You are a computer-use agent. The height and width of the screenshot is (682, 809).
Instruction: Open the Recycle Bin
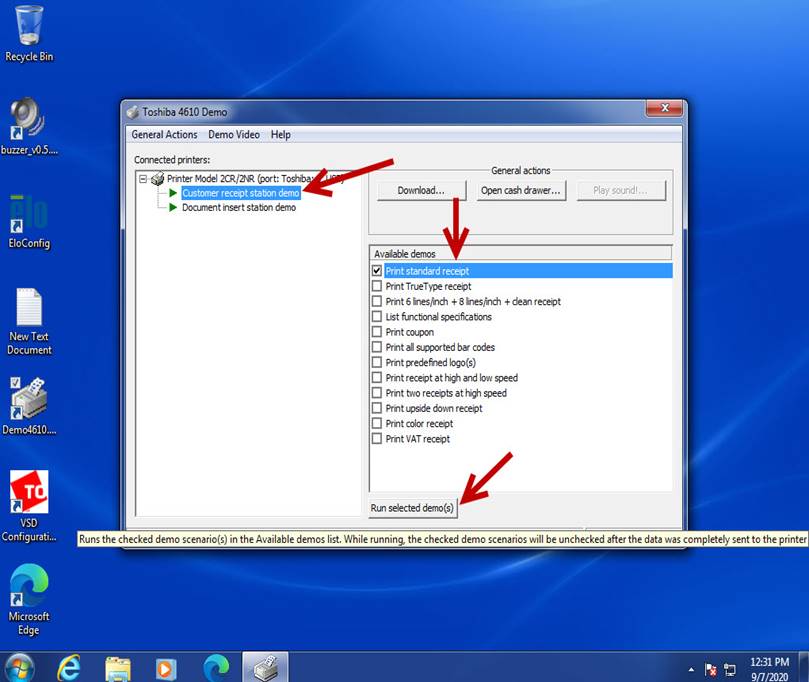pos(29,28)
